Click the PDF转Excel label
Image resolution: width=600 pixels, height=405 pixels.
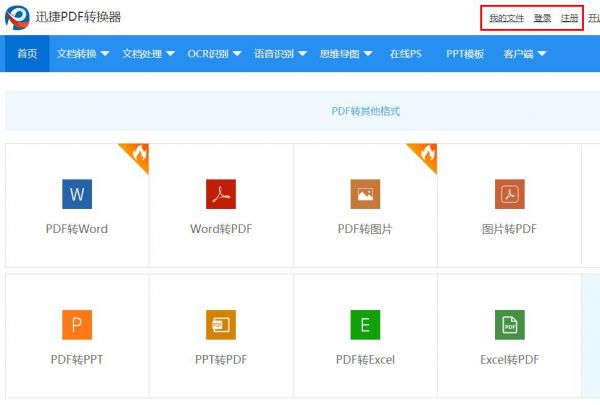[365, 359]
